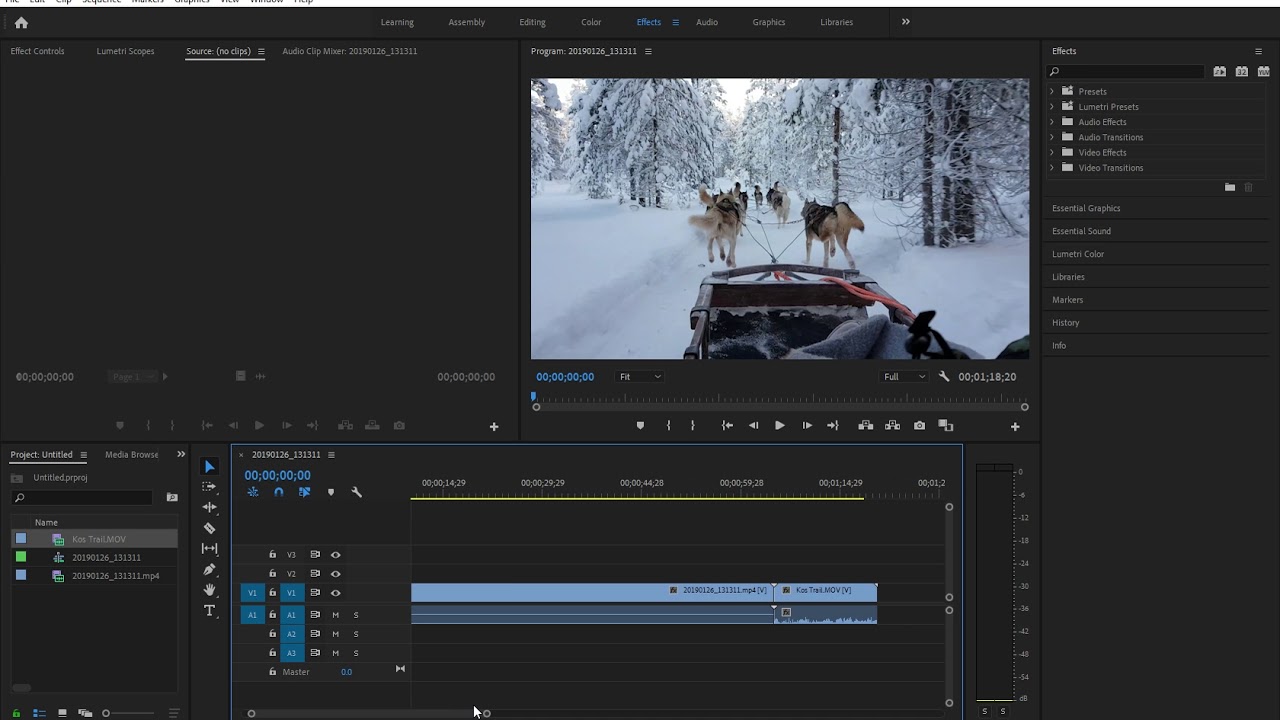Screen dimensions: 1280x720
Task: Switch to the Audio workspace
Action: click(707, 22)
